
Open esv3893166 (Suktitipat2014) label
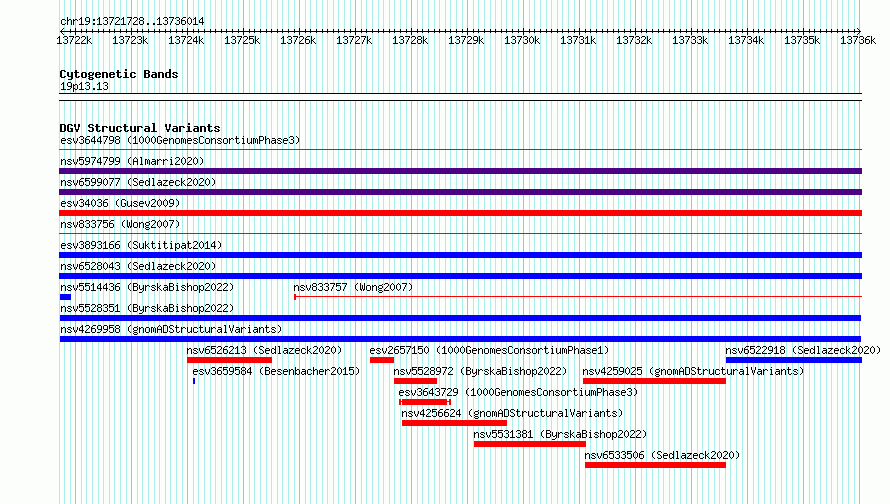coord(141,245)
